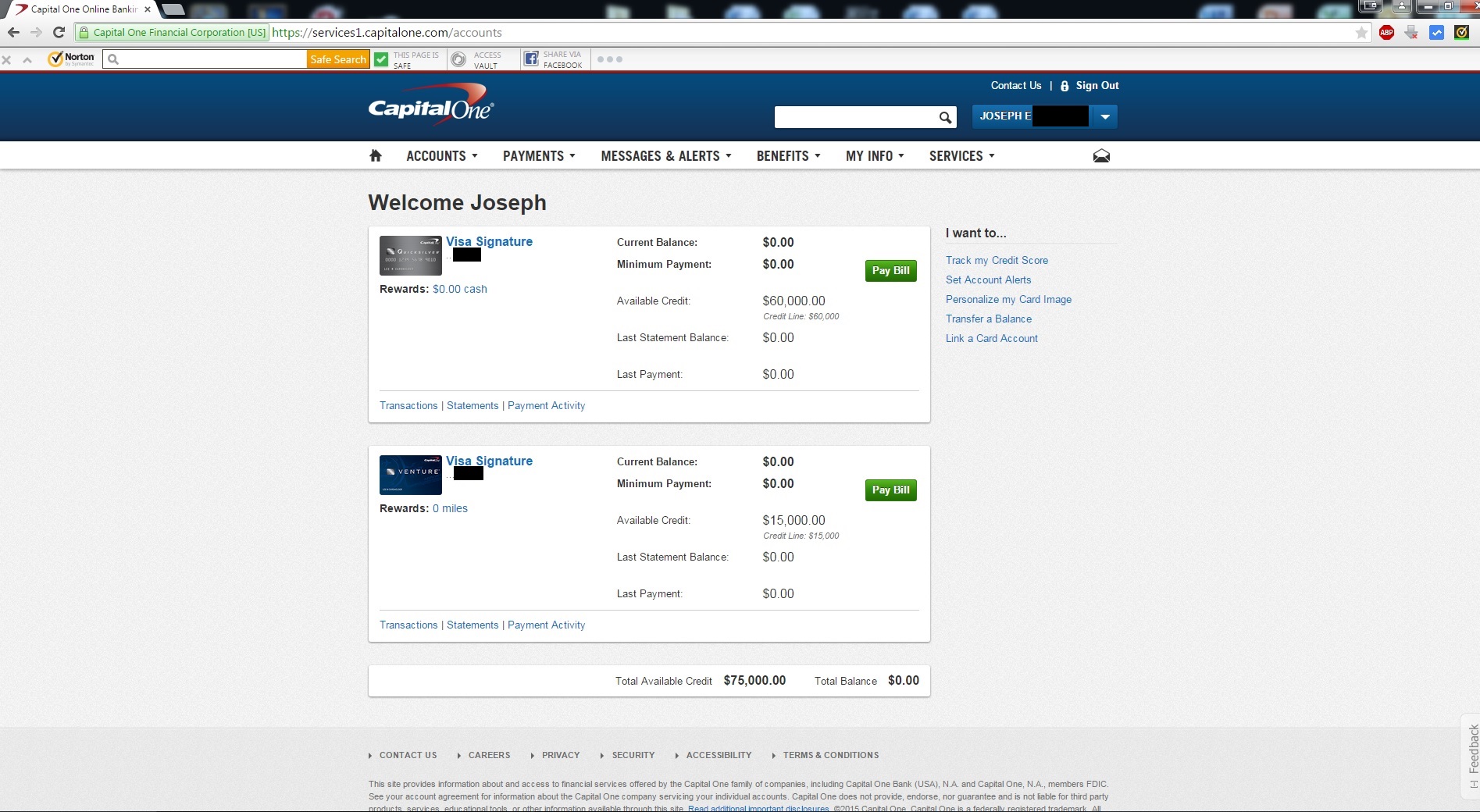Expand the JOSEPH account dropdown arrow
The image size is (1480, 812).
[1105, 117]
